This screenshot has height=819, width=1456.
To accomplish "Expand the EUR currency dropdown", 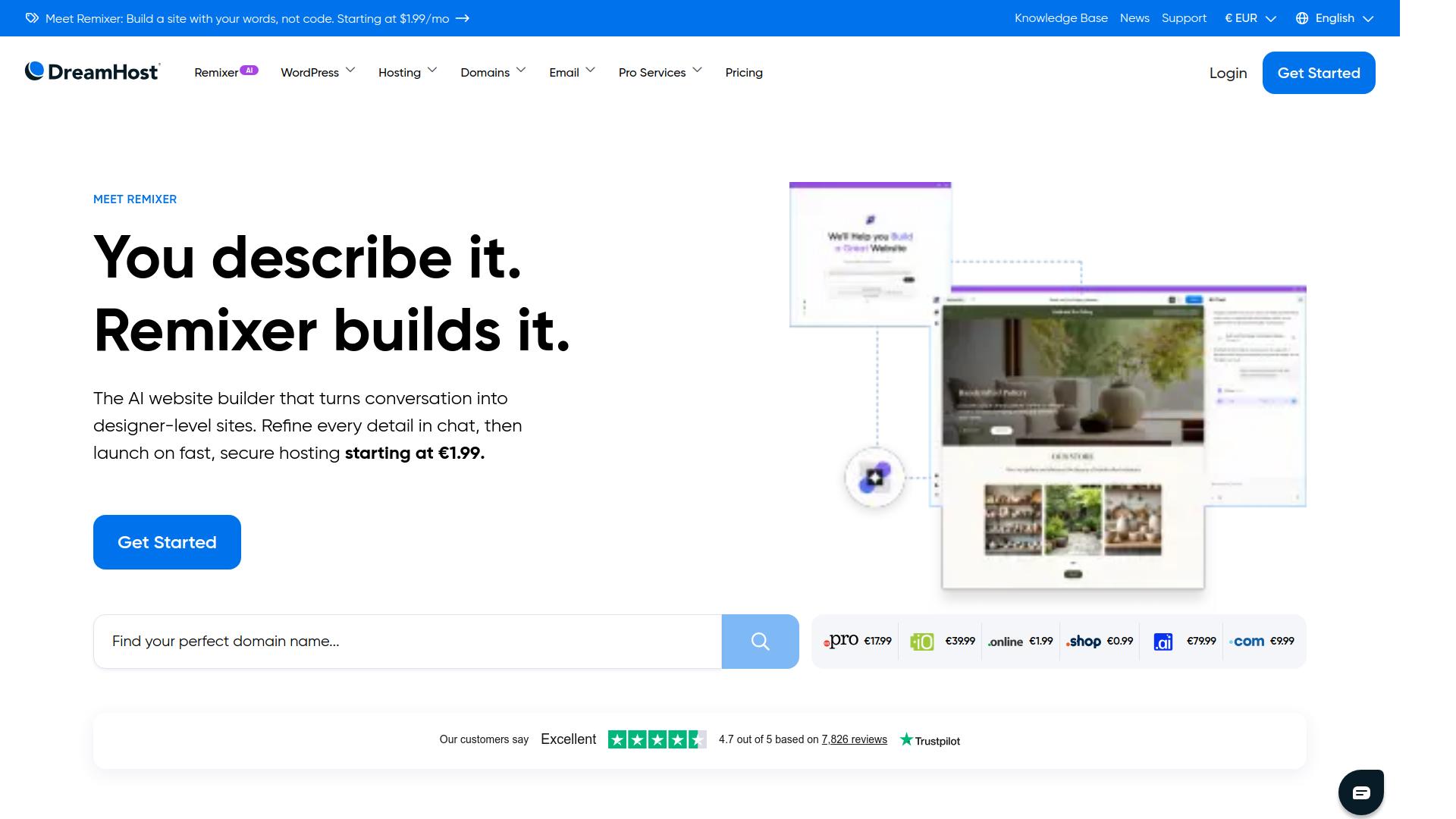I will click(1250, 18).
